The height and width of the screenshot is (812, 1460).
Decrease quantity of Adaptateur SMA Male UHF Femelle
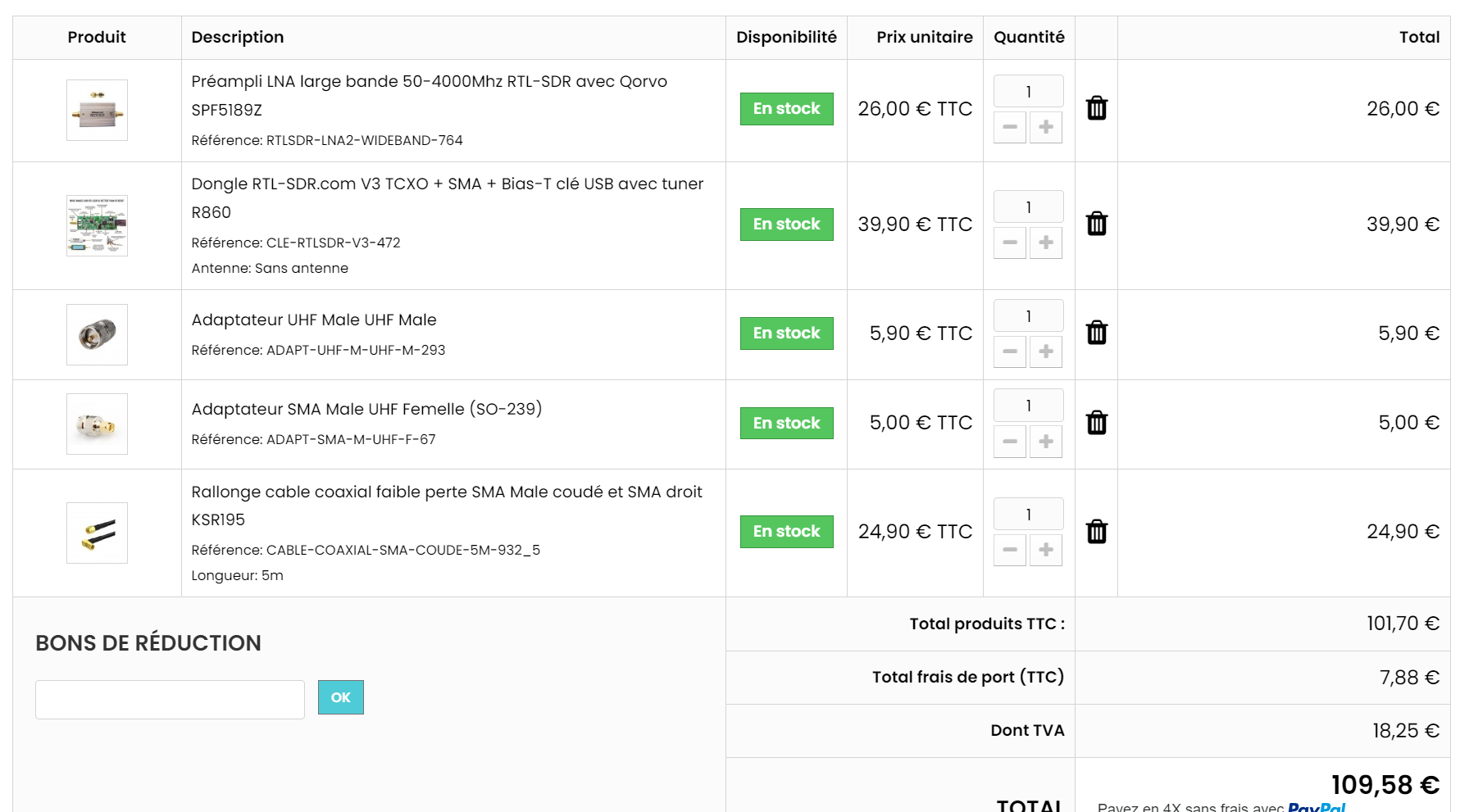(1010, 442)
